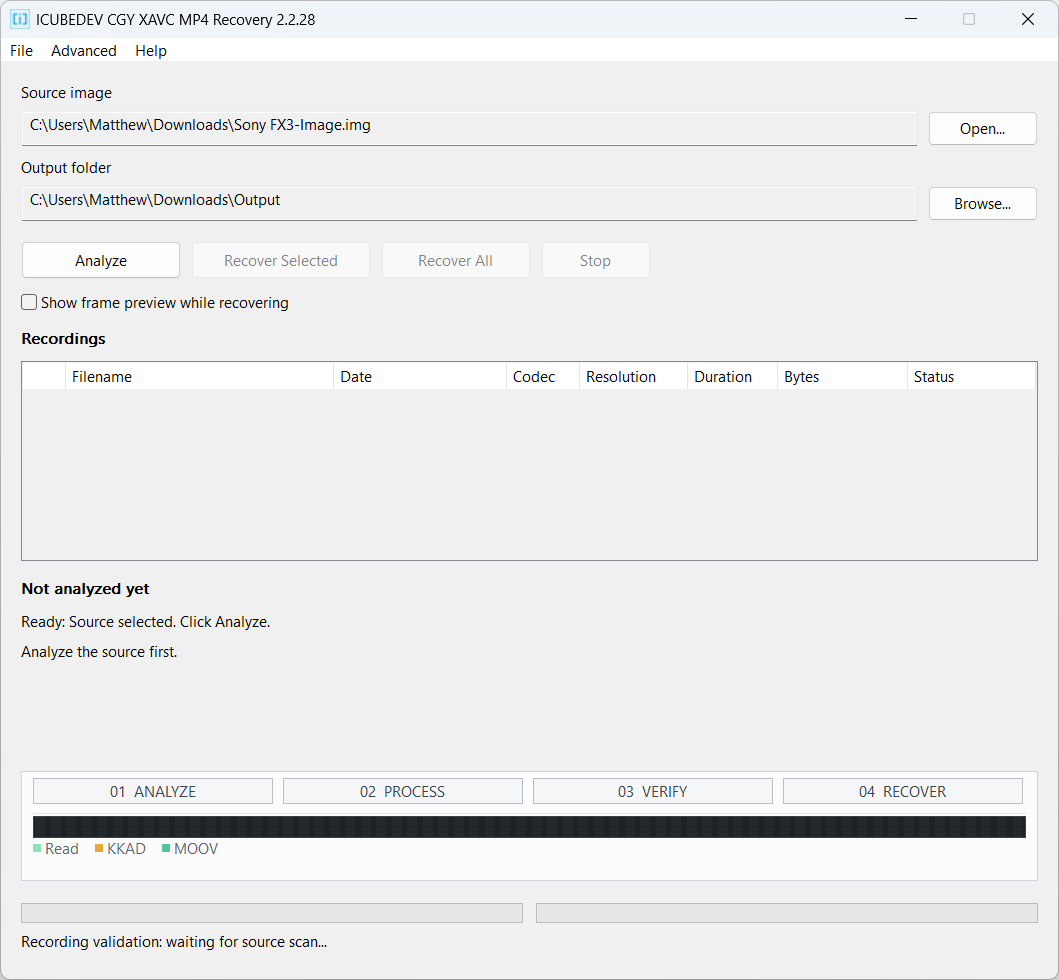This screenshot has width=1059, height=980.
Task: Click the Source image path field
Action: tap(469, 128)
